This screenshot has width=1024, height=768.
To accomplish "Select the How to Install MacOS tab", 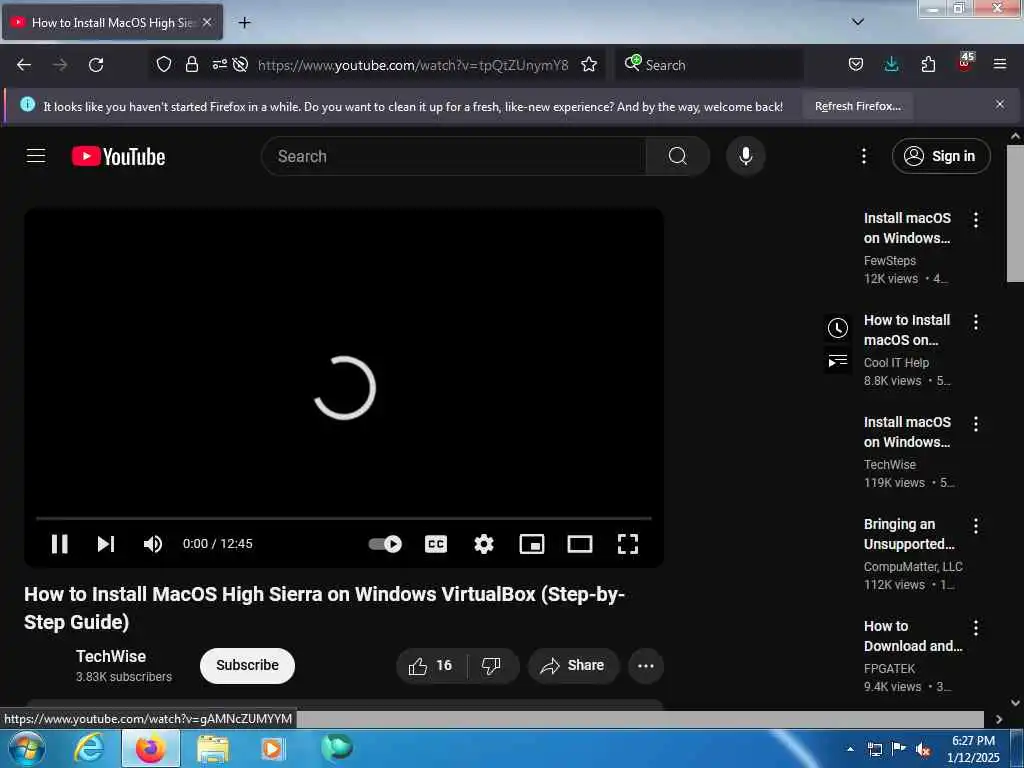I will (x=112, y=22).
